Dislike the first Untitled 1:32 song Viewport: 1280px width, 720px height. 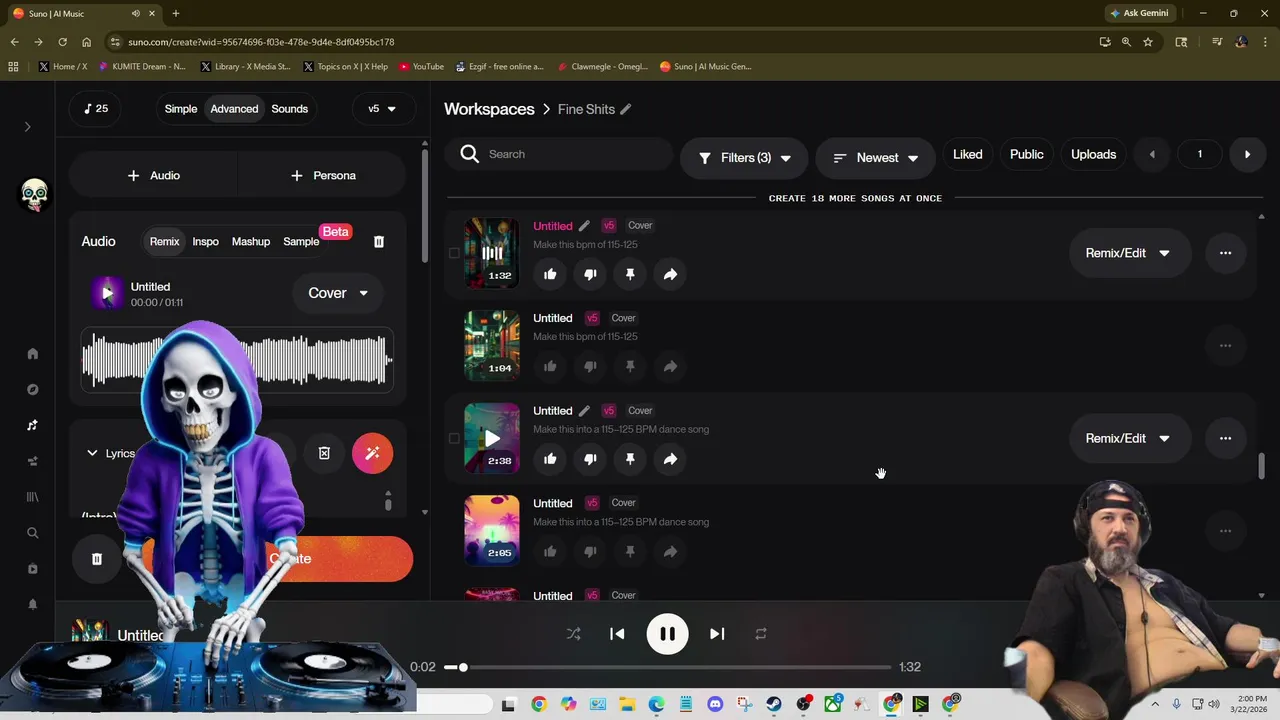pos(590,274)
